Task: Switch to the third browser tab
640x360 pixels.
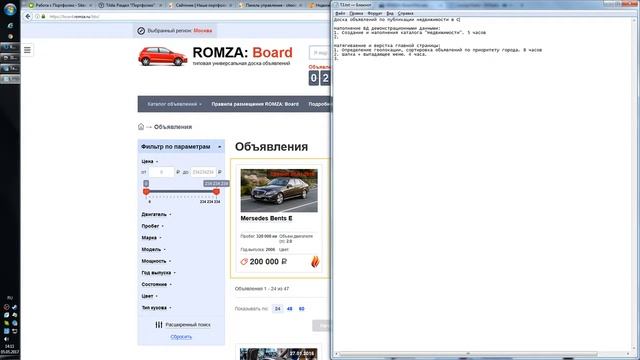Action: 200,5
